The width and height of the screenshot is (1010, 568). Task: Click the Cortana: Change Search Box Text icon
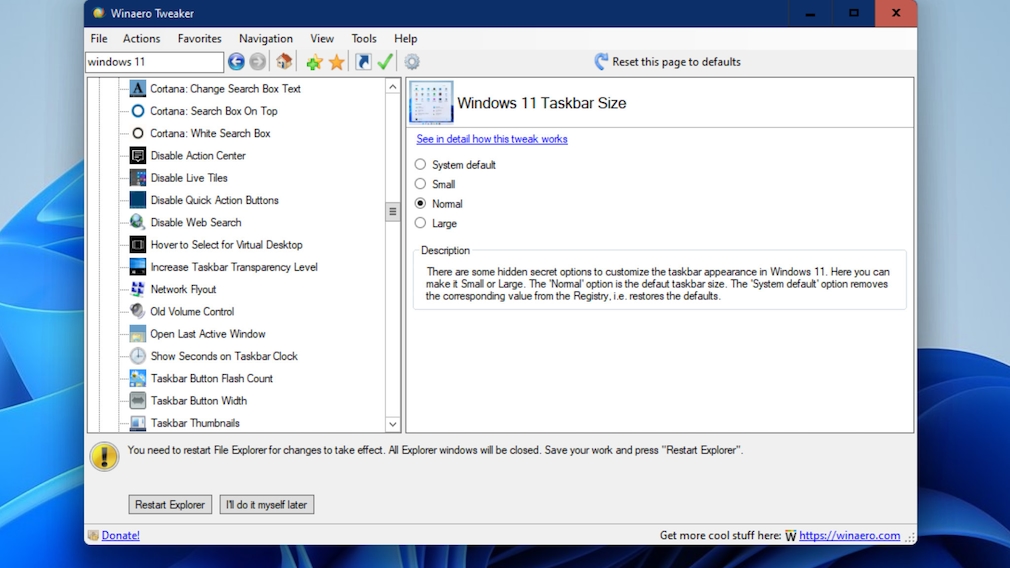coord(137,88)
